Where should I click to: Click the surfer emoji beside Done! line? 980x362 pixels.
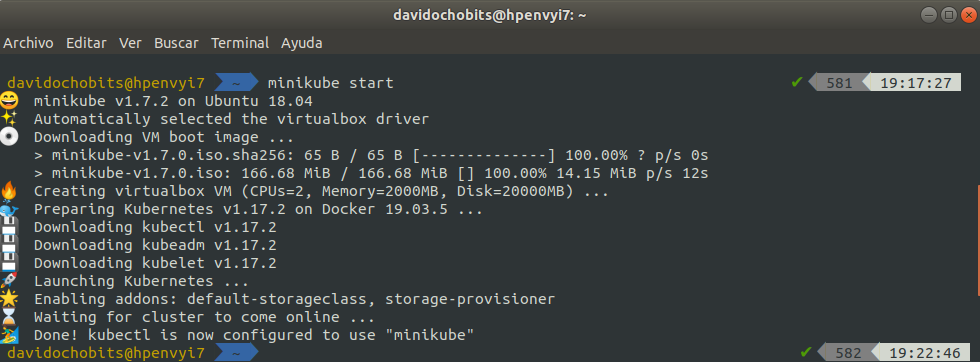coord(9,335)
